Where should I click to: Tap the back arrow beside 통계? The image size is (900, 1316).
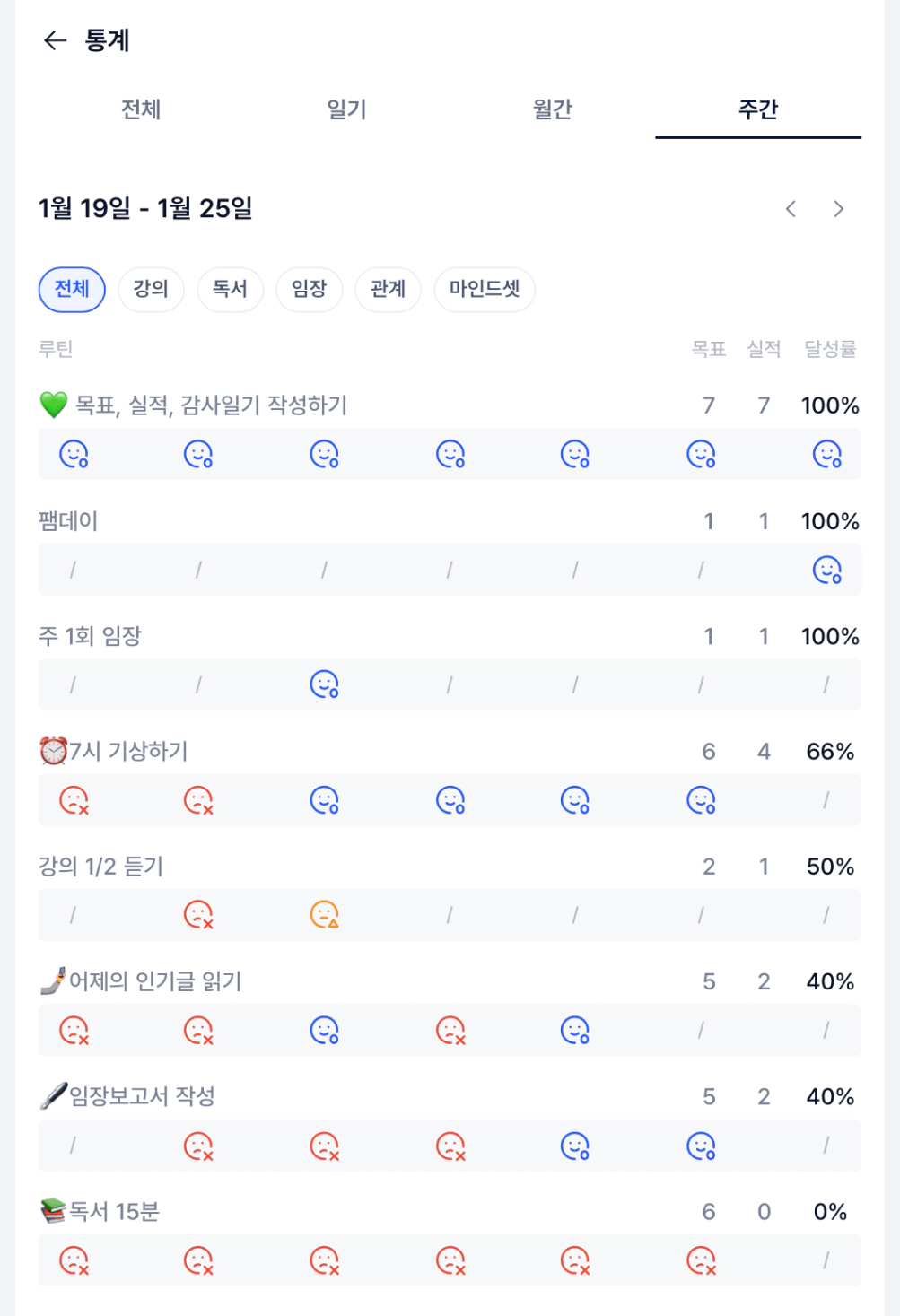click(56, 40)
